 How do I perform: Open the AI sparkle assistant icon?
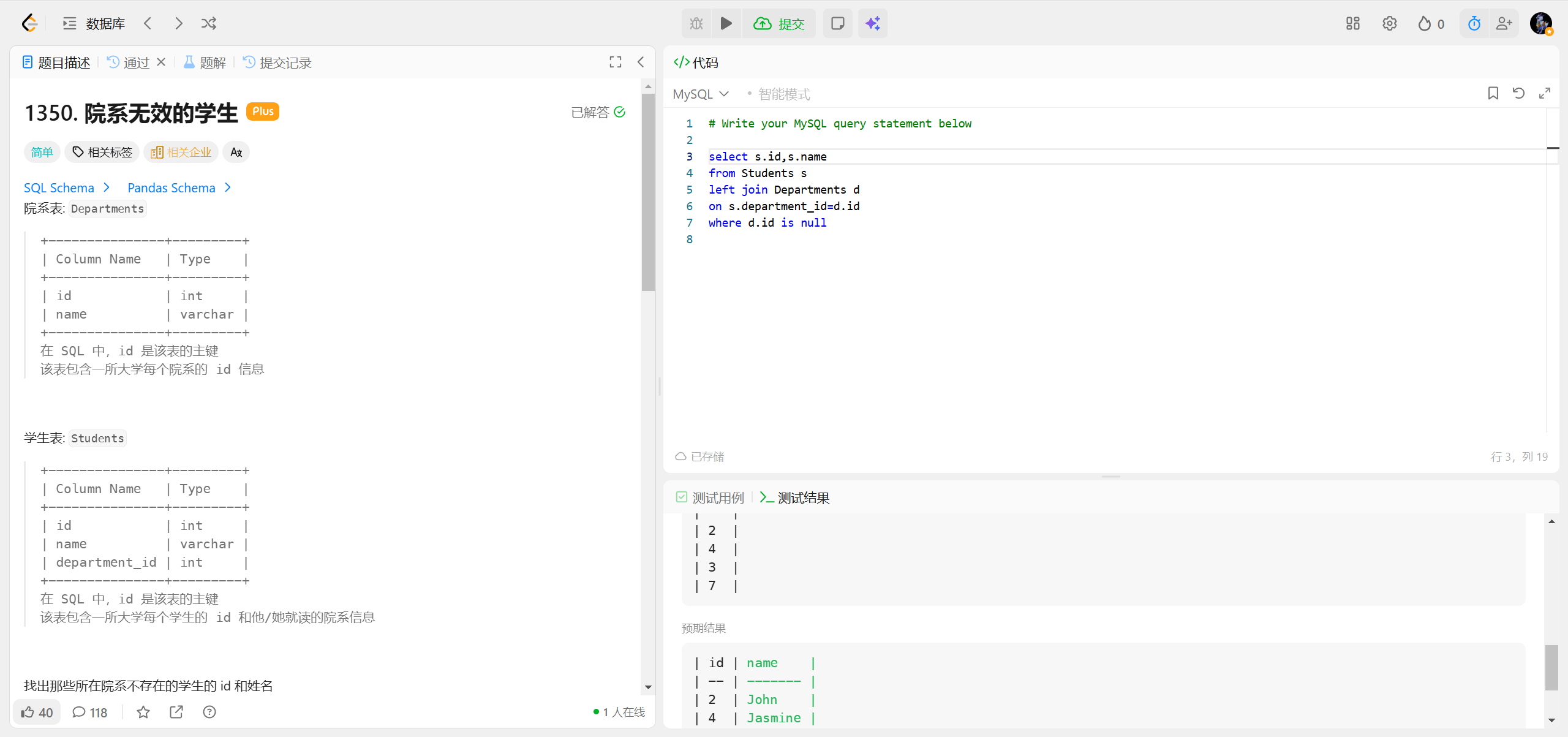(872, 23)
